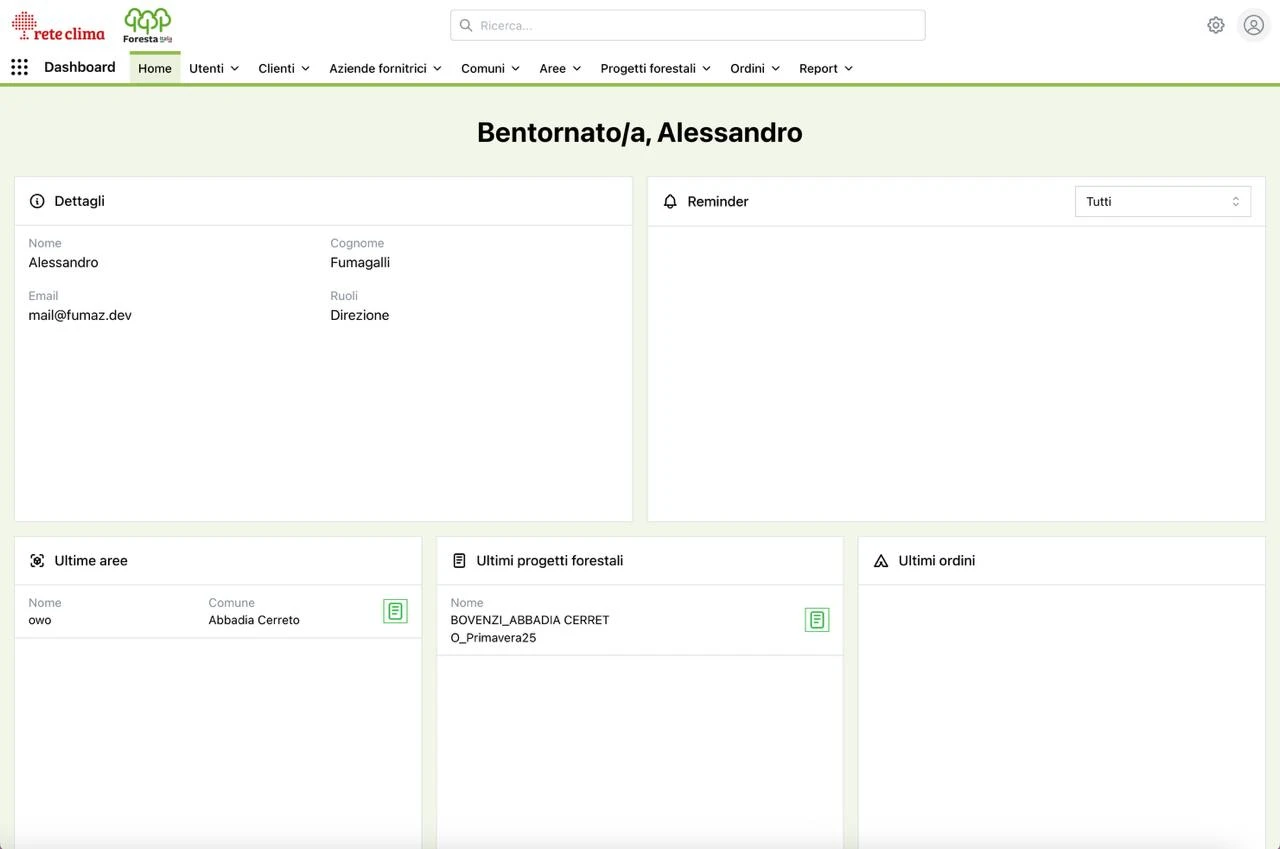Open the Ordini menu
The width and height of the screenshot is (1280, 849).
[x=754, y=68]
